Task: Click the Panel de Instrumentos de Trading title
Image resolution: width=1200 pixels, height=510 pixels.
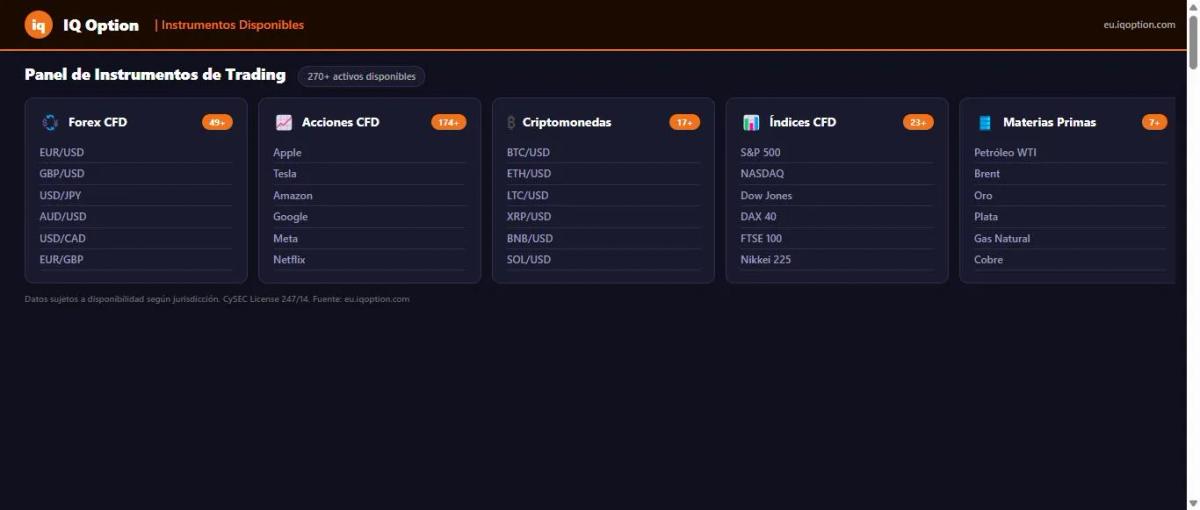Action: (155, 75)
